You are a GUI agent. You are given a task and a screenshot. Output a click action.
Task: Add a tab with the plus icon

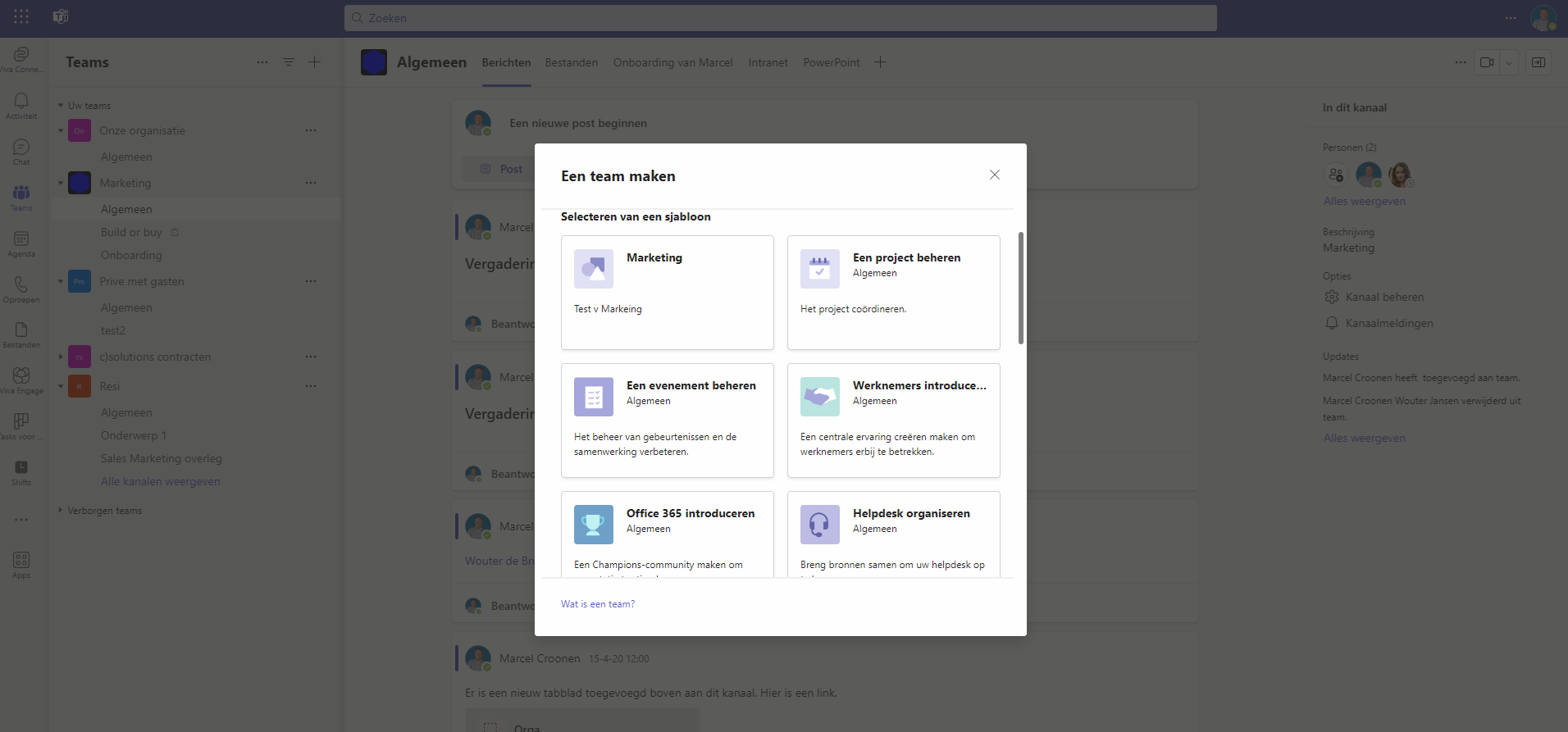(881, 62)
